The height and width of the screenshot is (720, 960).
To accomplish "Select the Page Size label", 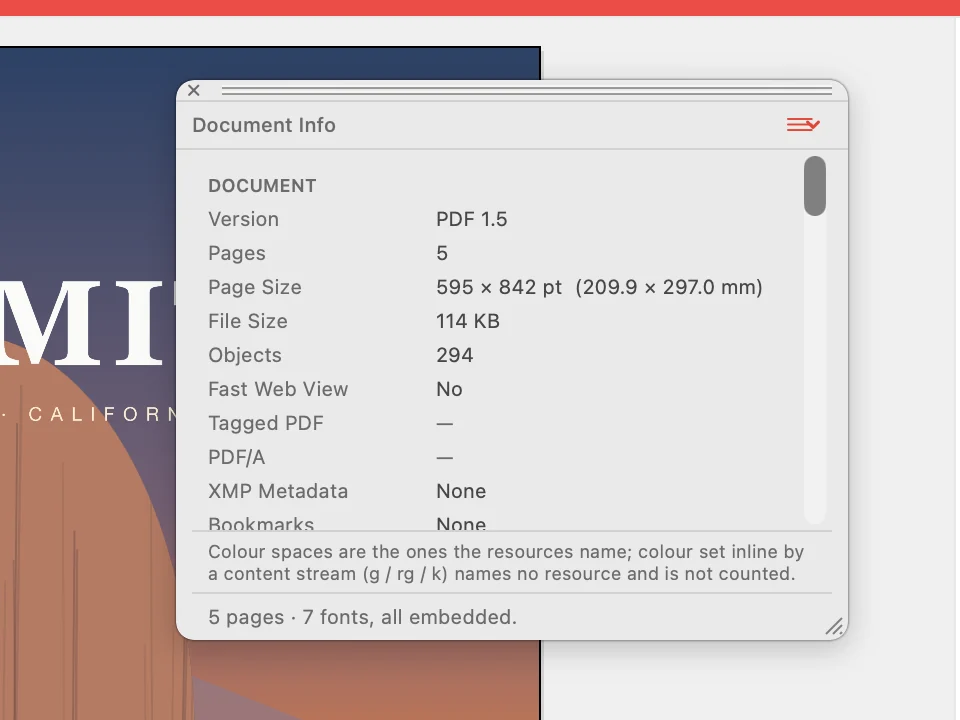I will click(255, 287).
